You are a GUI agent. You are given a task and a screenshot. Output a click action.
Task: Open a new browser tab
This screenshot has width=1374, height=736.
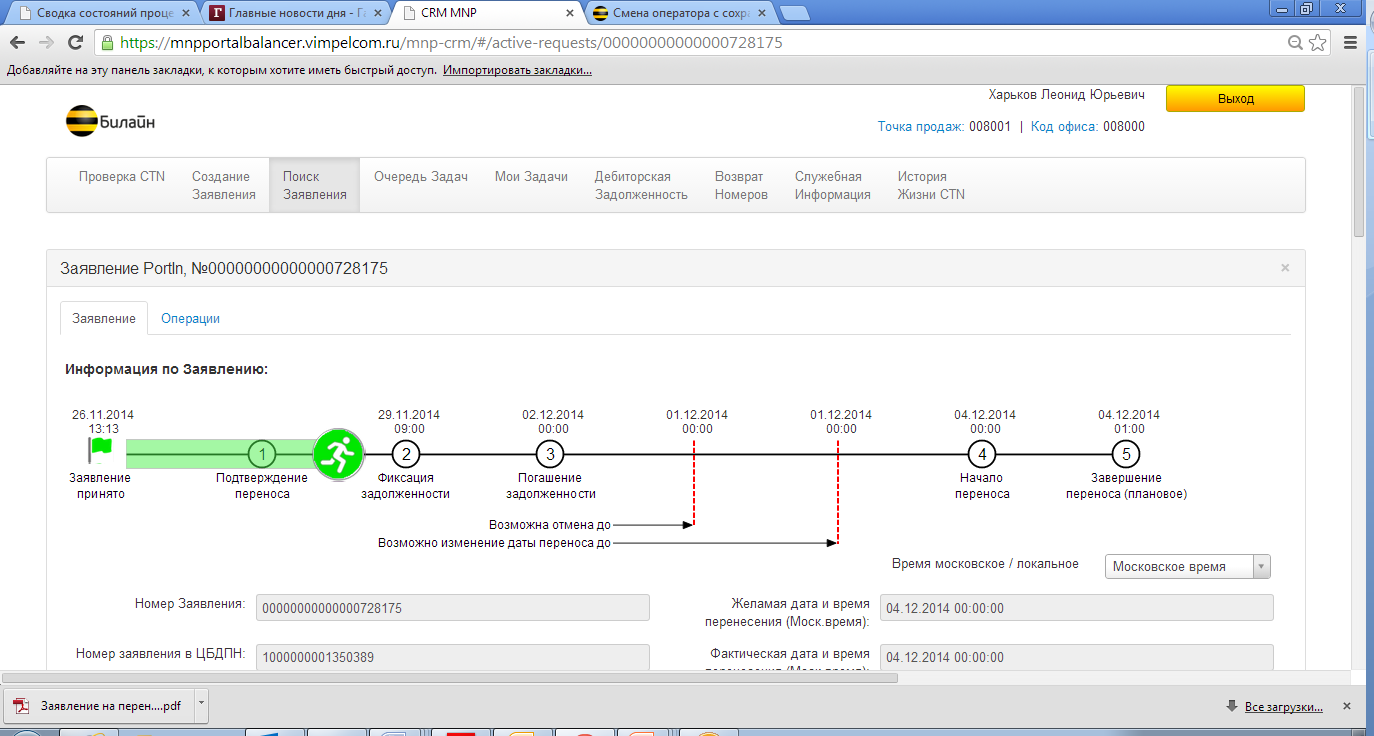pos(794,13)
